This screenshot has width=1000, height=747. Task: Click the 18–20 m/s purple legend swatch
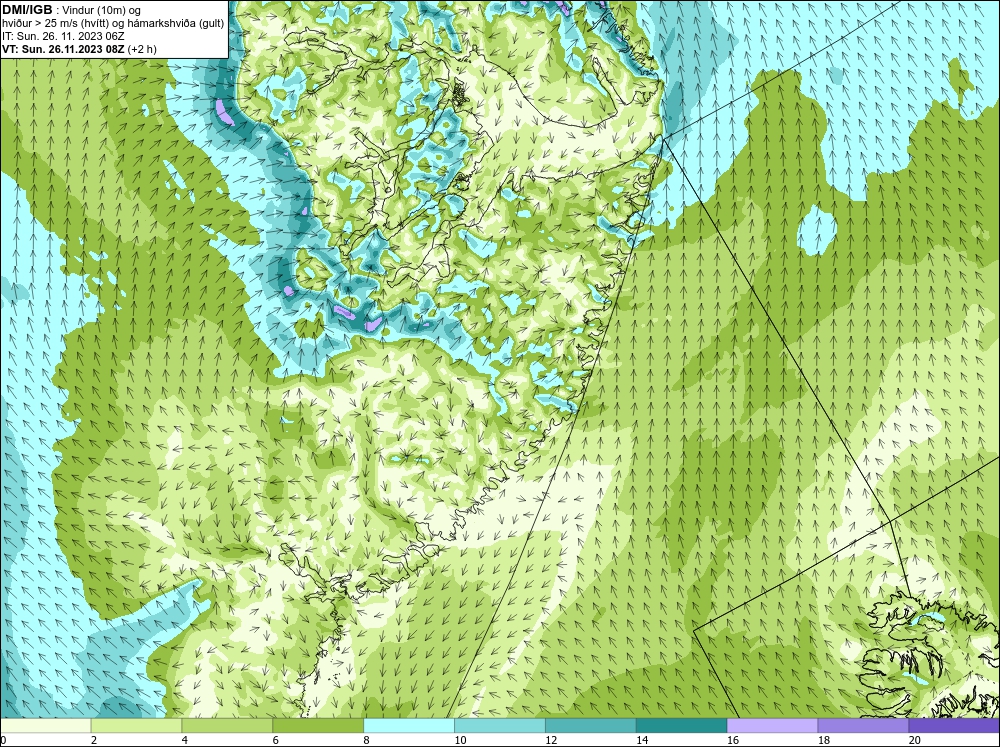click(x=863, y=726)
